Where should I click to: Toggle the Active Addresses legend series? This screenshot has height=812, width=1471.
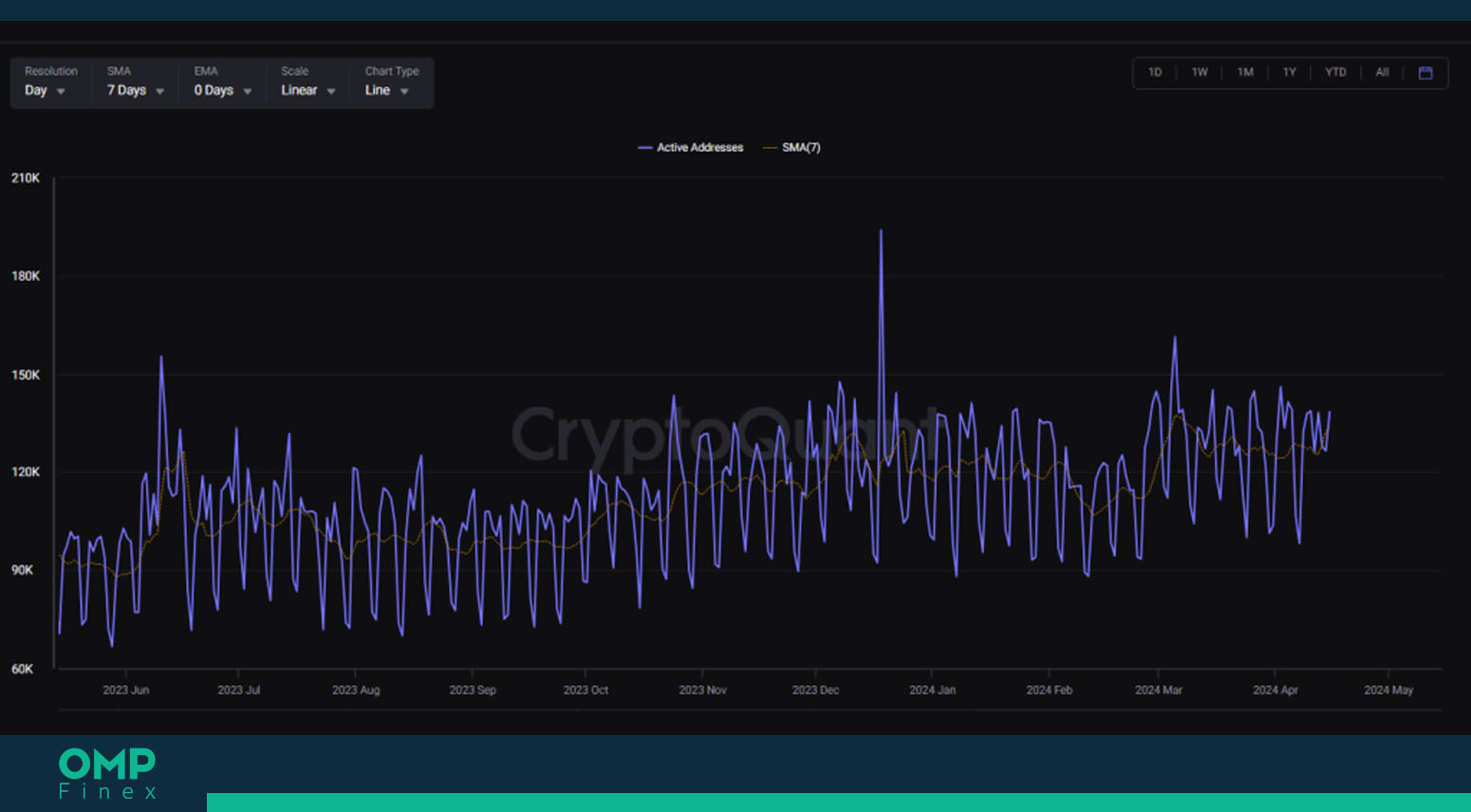point(691,148)
